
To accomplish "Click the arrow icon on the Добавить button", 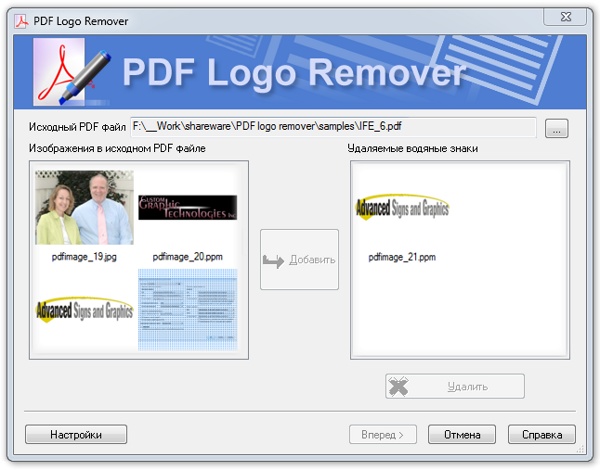I will 275,260.
